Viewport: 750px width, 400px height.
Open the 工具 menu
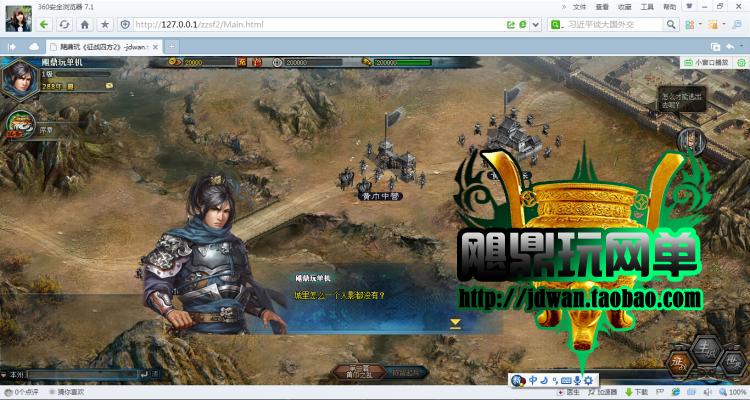click(647, 6)
